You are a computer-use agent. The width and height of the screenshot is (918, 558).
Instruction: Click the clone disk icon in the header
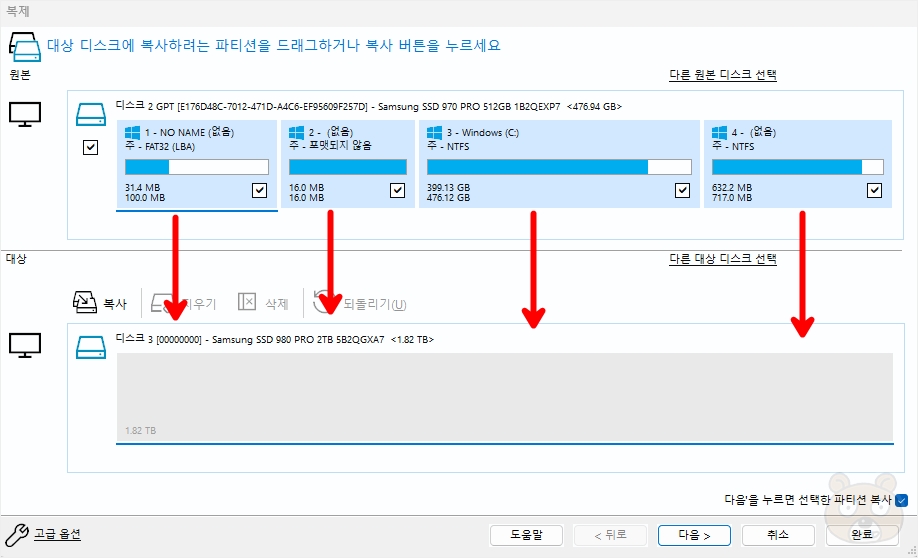coord(25,47)
